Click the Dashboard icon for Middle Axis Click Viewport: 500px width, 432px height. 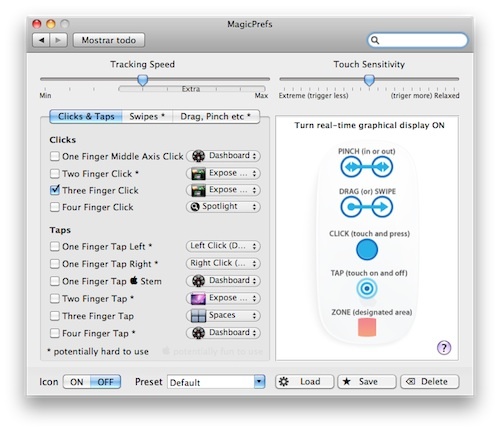[x=198, y=156]
